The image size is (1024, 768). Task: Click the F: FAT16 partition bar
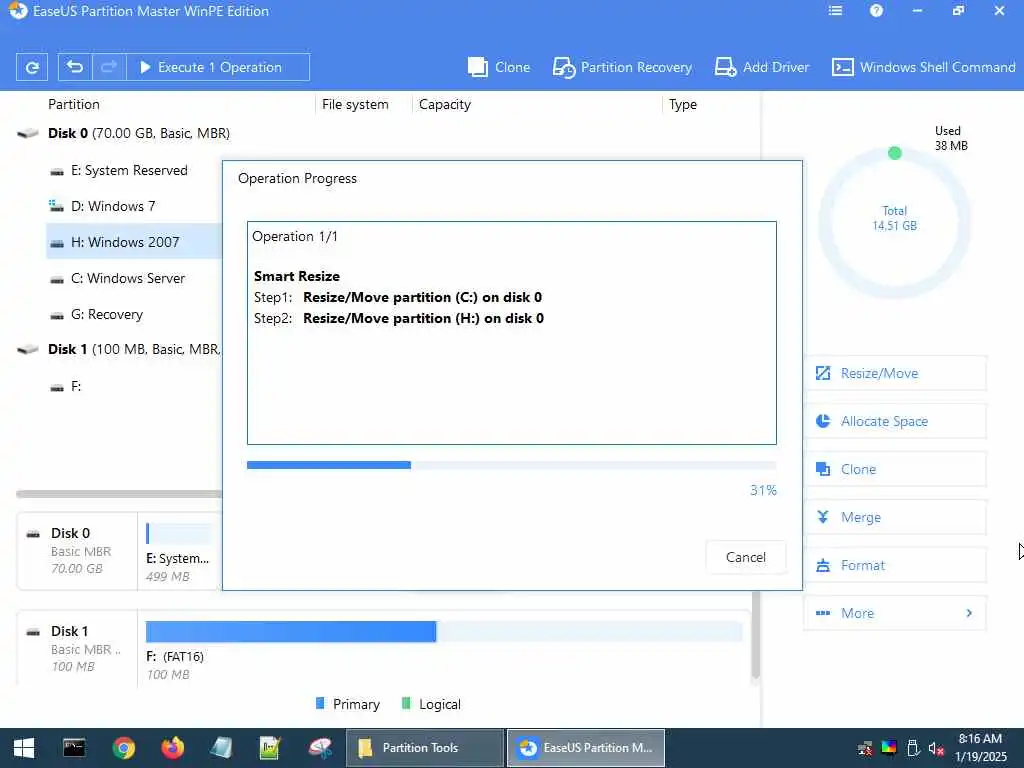[444, 632]
